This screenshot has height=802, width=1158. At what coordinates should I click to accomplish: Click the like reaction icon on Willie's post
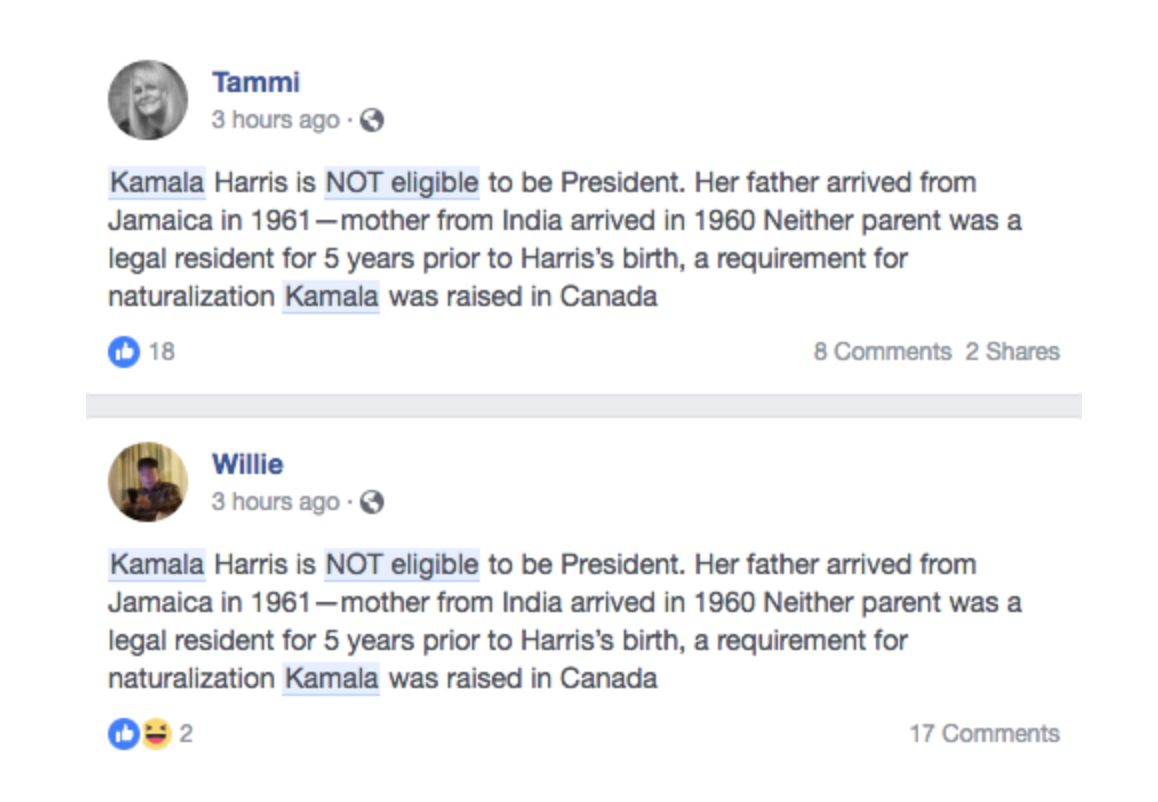[x=123, y=733]
